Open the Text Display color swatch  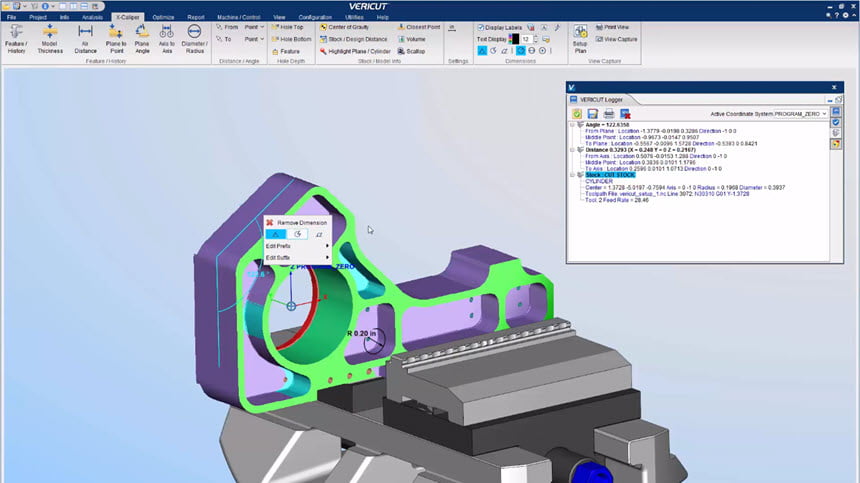(x=514, y=39)
